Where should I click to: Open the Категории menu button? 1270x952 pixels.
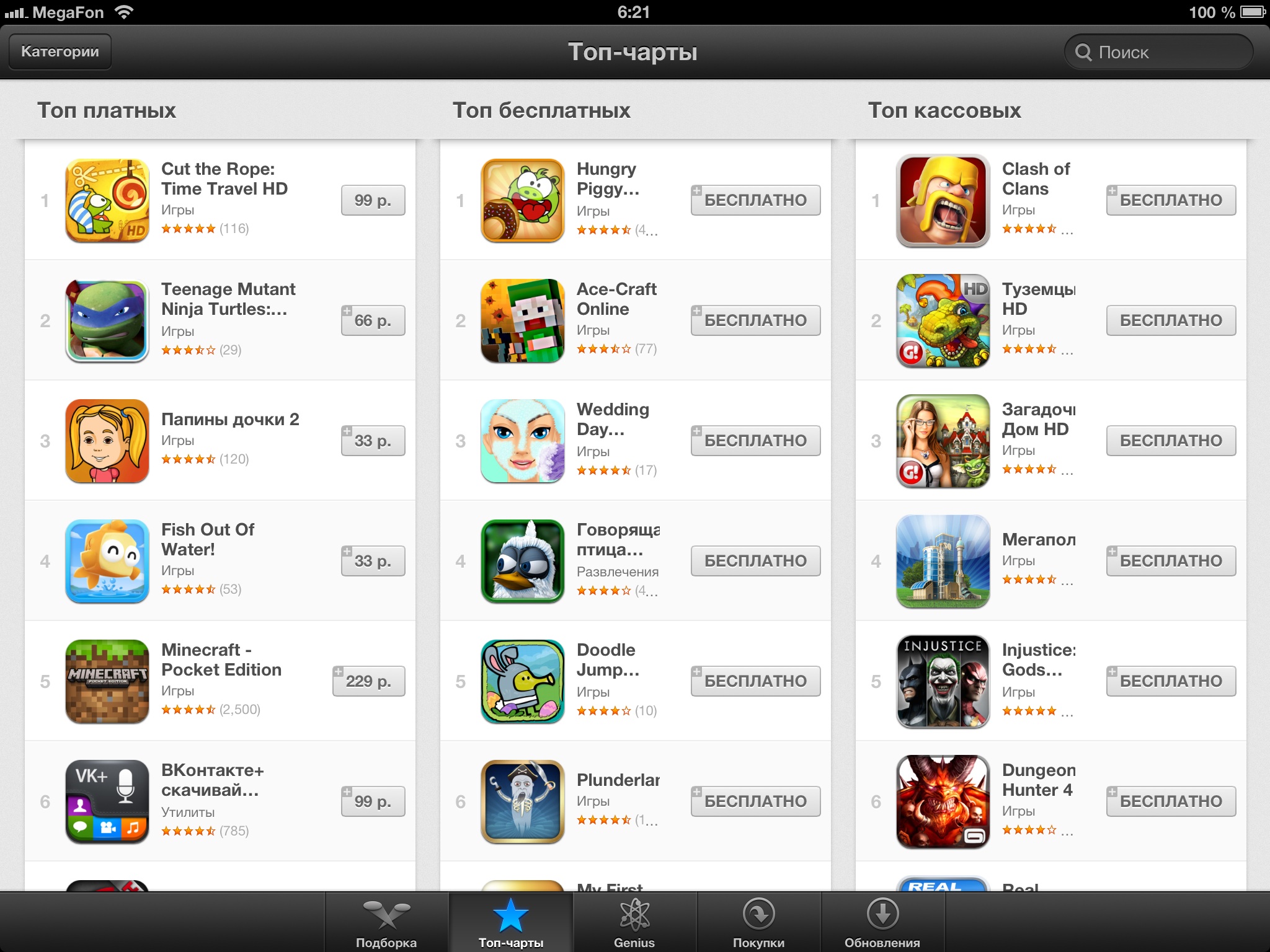(x=60, y=51)
